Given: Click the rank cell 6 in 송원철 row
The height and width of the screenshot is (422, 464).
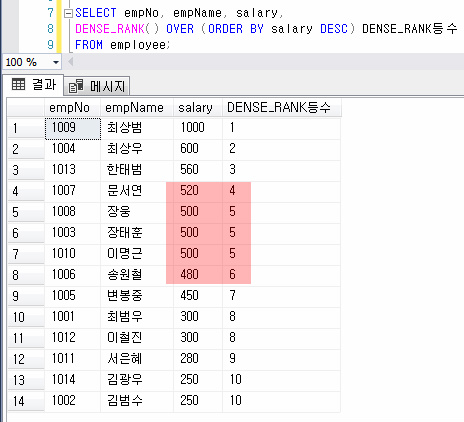Looking at the screenshot, I should [281, 275].
